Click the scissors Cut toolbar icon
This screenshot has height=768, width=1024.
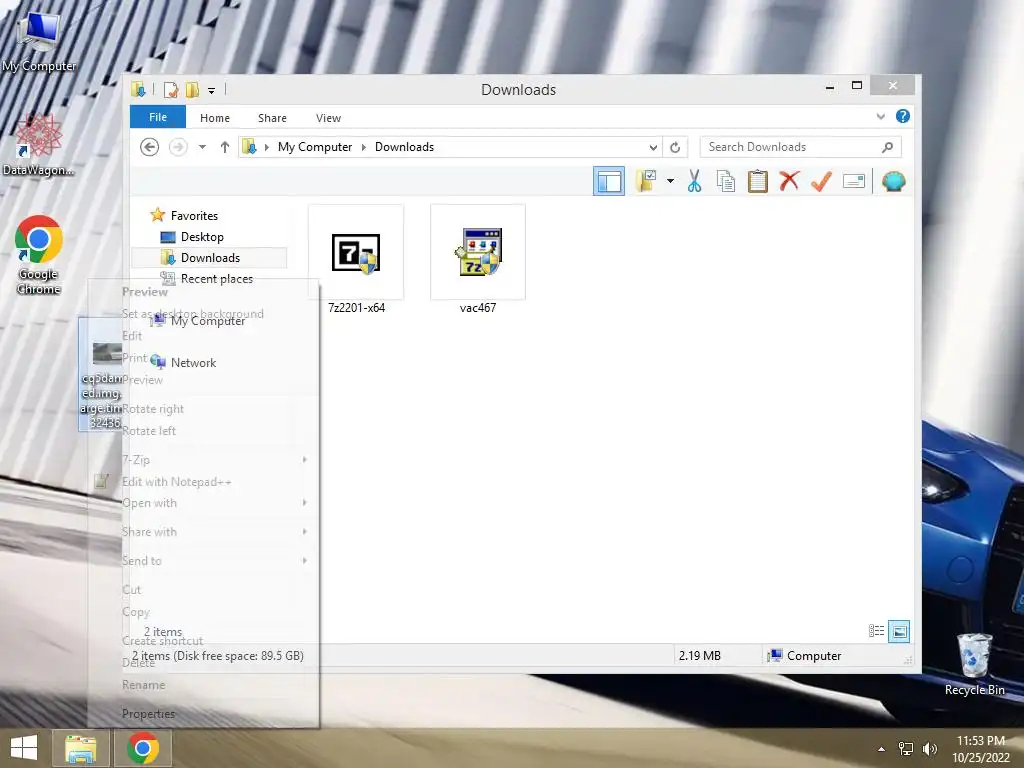(x=694, y=181)
